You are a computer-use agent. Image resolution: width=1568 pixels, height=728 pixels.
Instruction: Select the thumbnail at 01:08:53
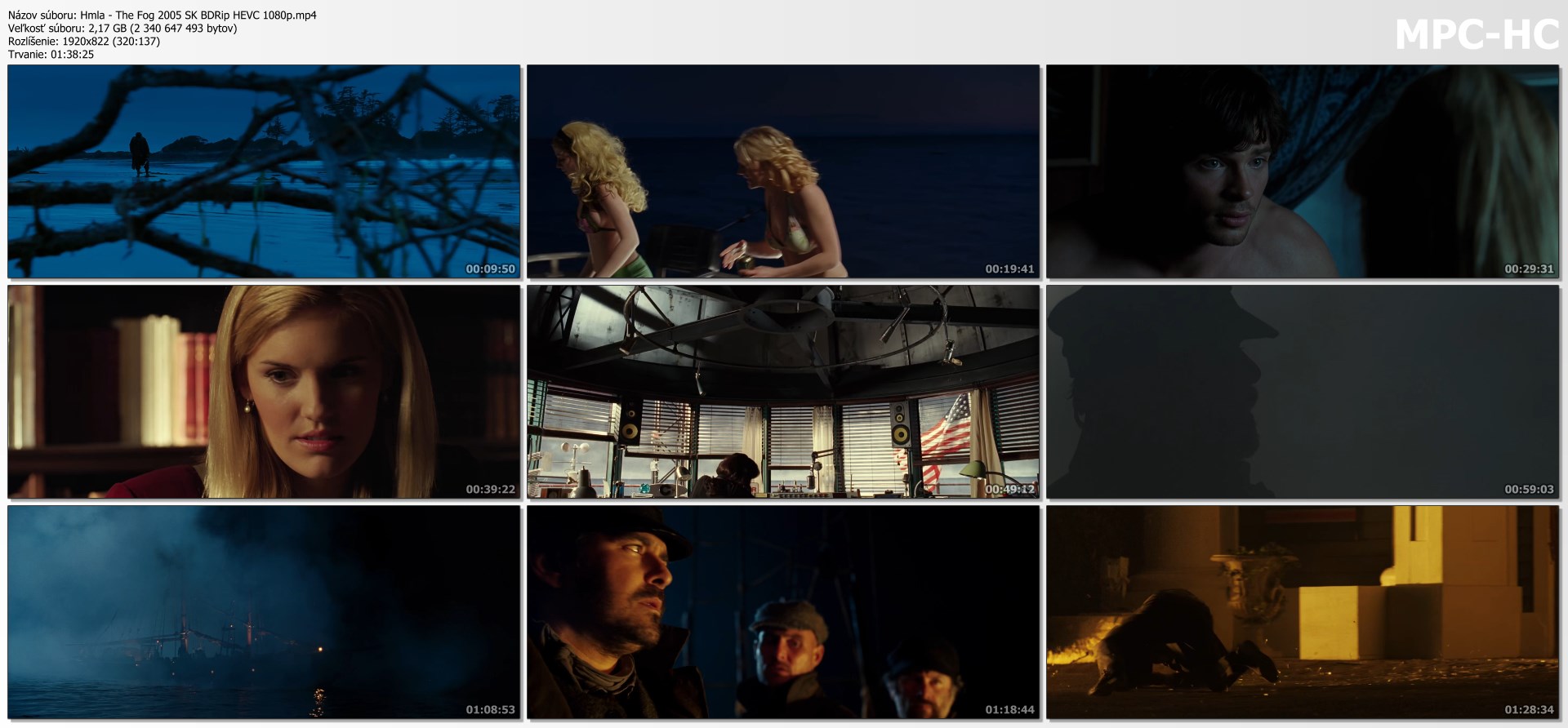click(x=264, y=612)
